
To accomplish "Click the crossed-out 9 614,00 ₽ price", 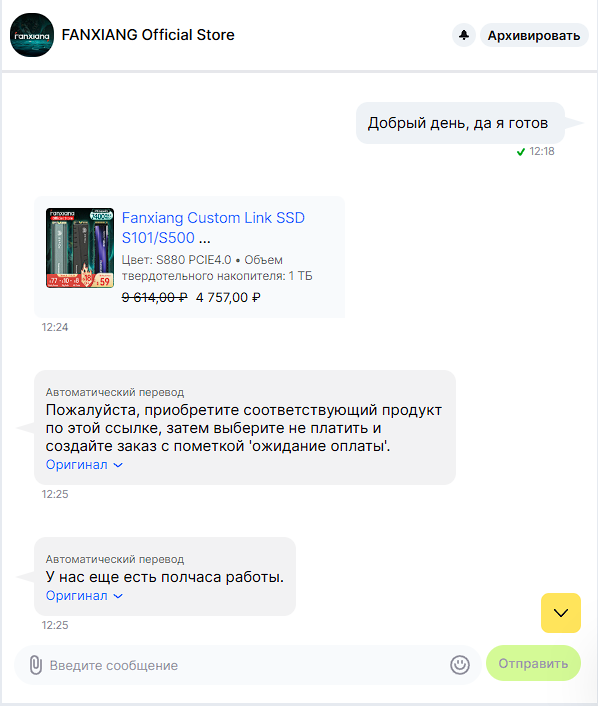I will (154, 298).
